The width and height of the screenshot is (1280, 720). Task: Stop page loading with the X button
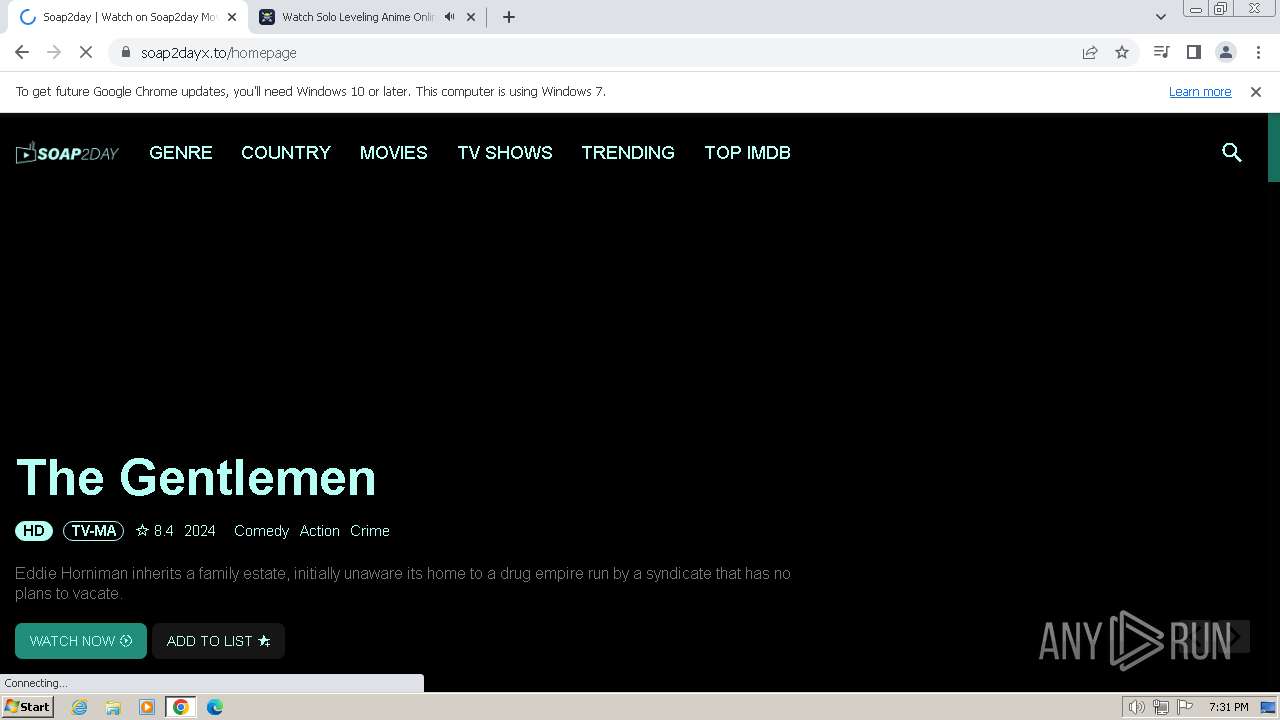point(86,52)
